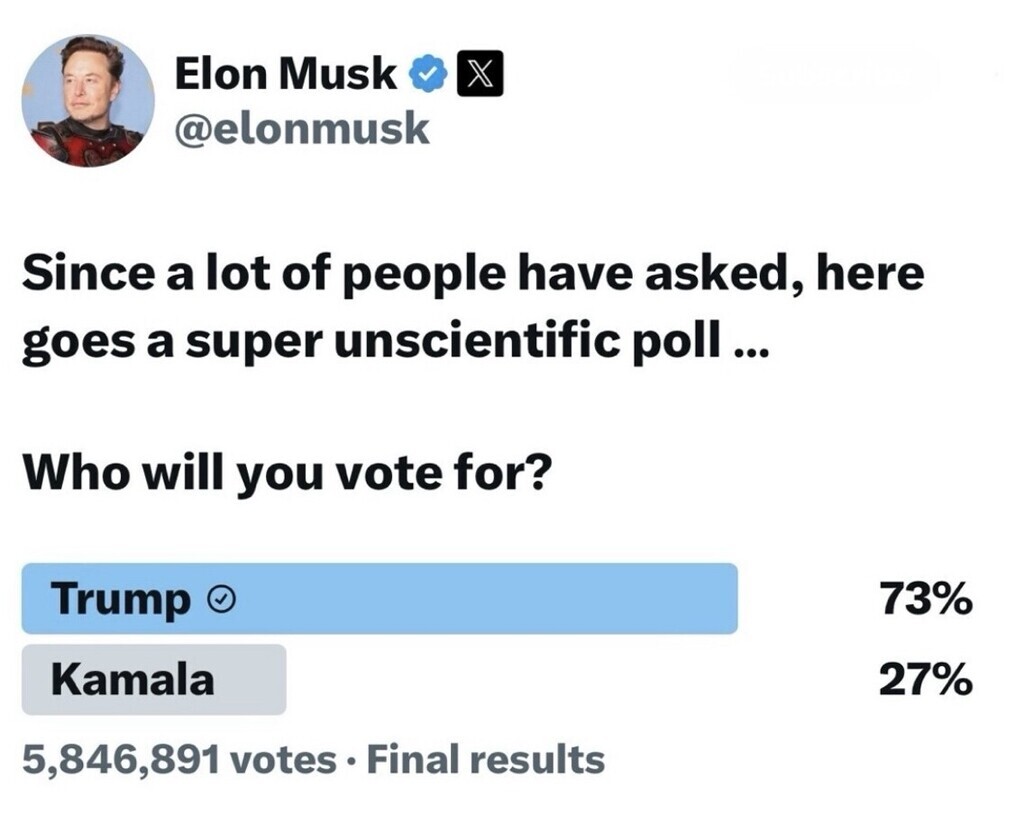
Task: Click the Final results label
Action: tap(486, 760)
